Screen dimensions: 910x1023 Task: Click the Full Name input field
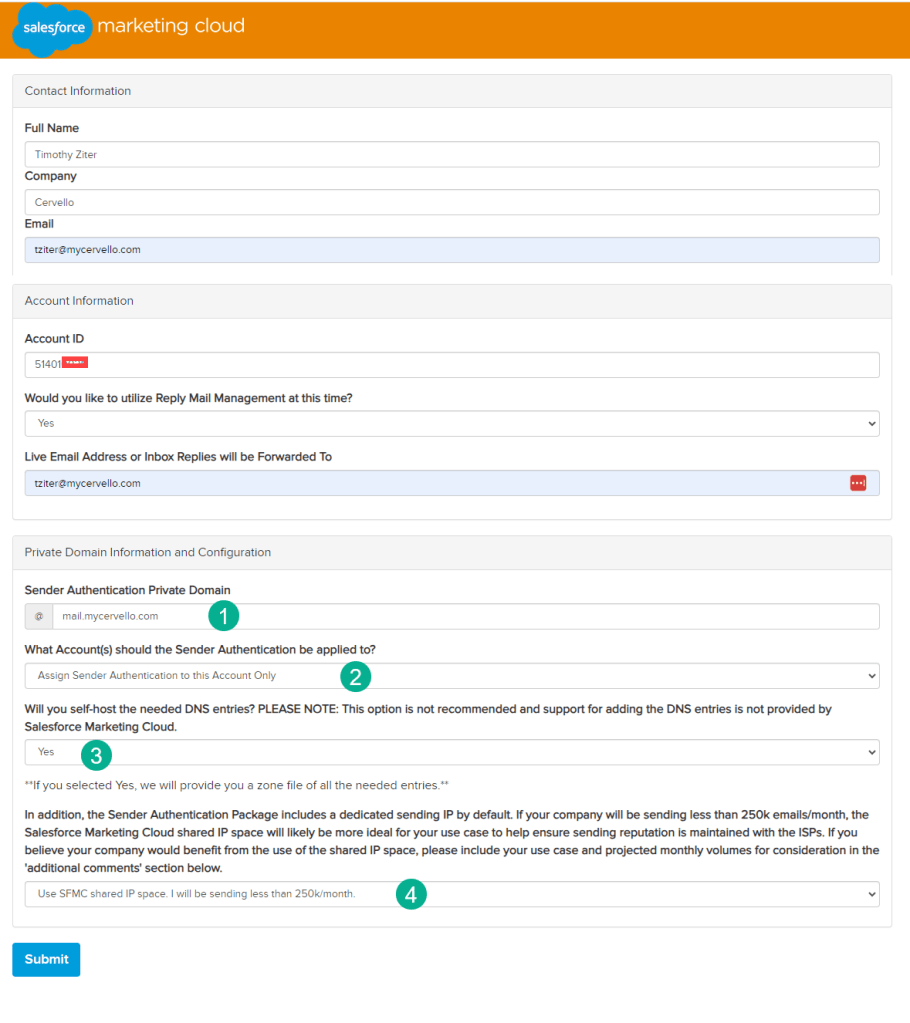pyautogui.click(x=451, y=154)
